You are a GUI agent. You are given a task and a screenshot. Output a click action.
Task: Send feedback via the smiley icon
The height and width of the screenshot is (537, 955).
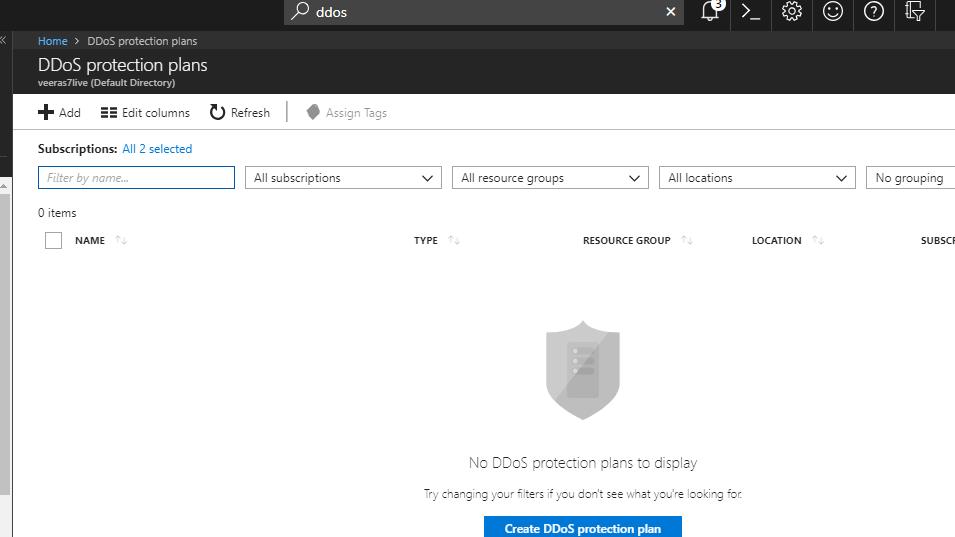(x=833, y=12)
